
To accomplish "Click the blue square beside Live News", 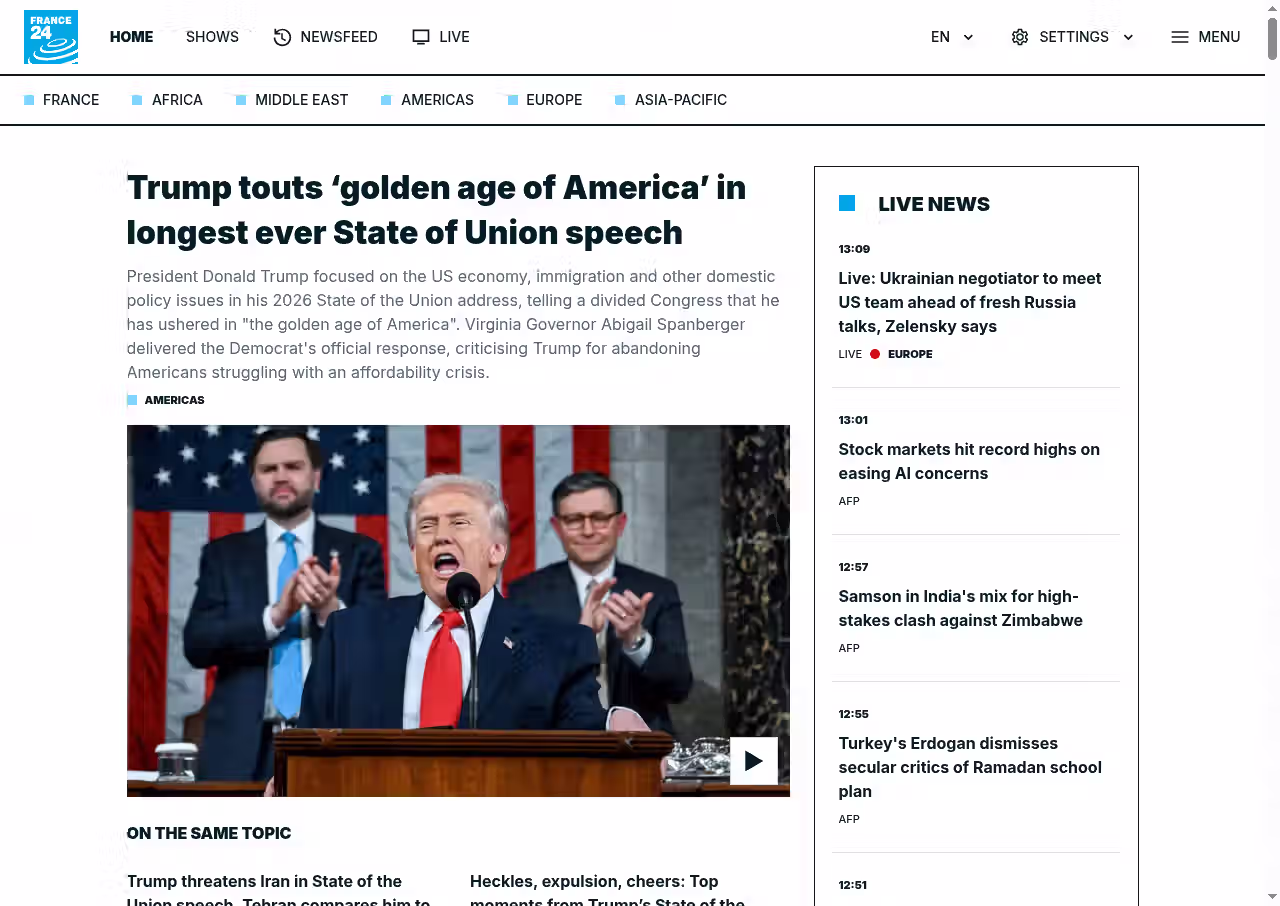I will pos(847,203).
